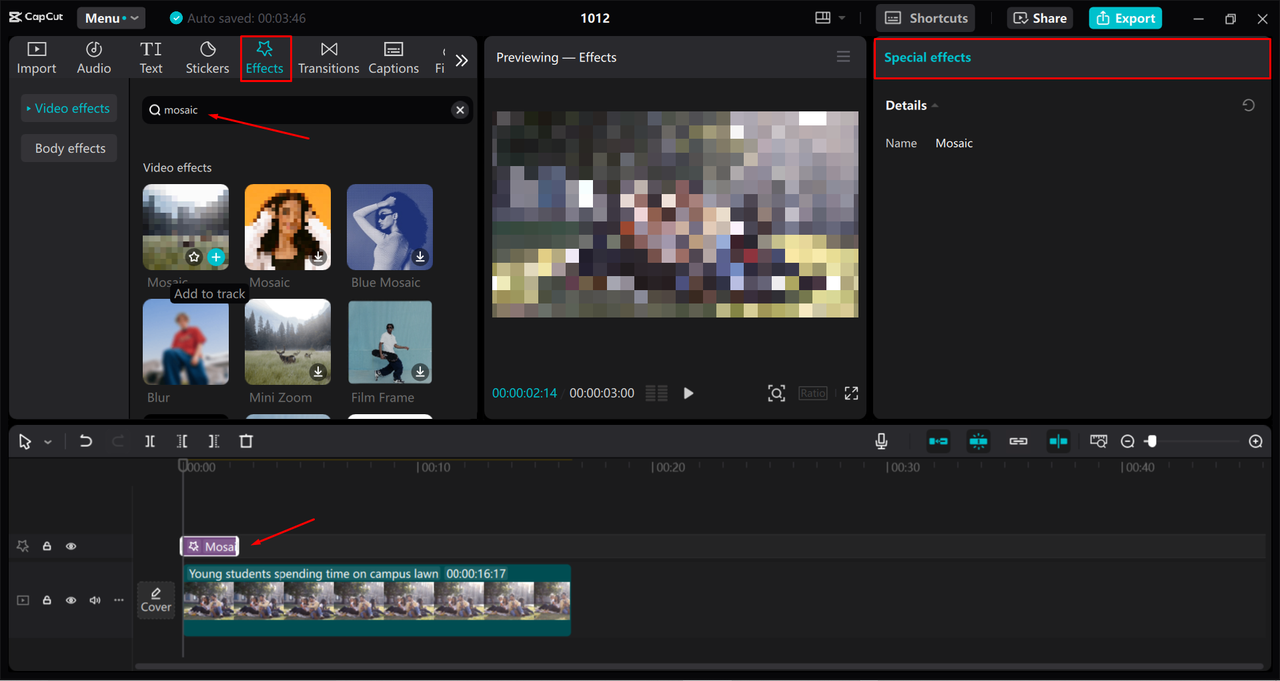Open the timeline cover view icon
Screen dimensions: 1280x681
coord(1099,441)
